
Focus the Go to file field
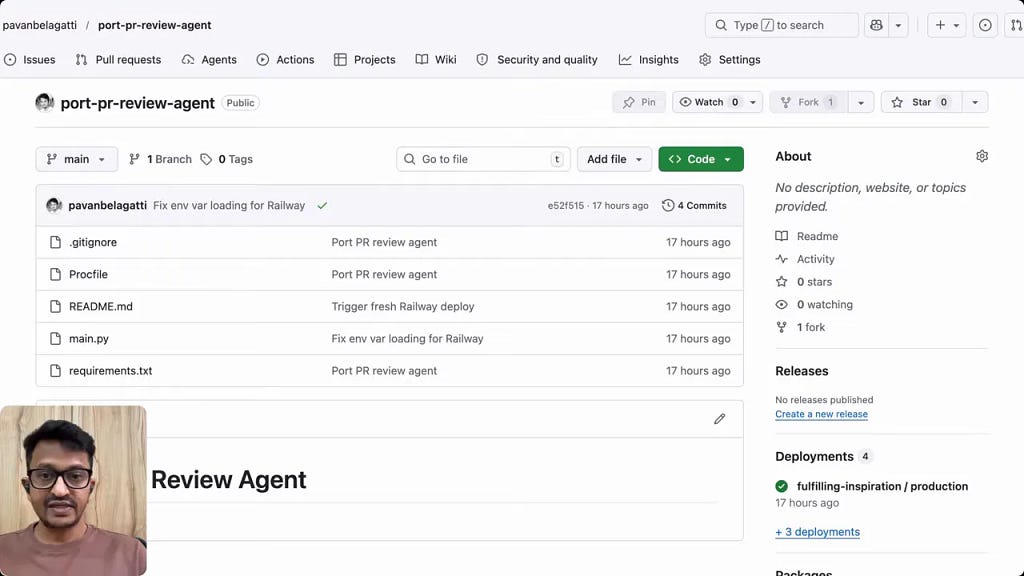[483, 159]
